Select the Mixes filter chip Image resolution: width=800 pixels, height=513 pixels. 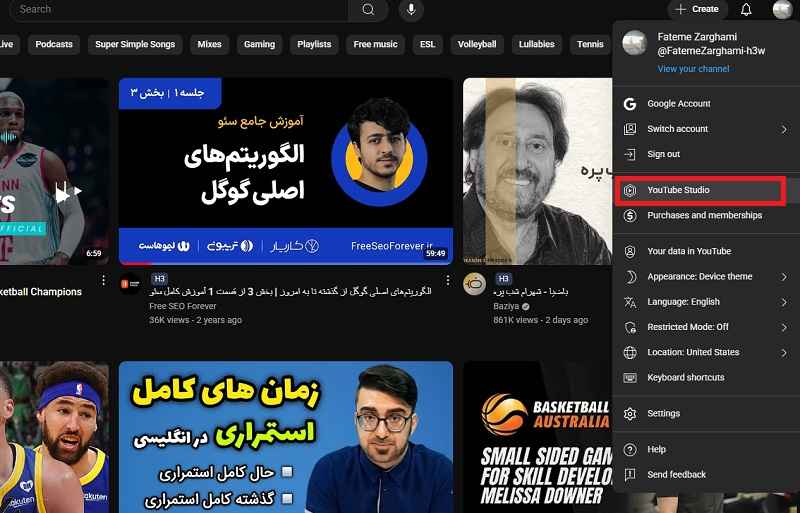[x=209, y=44]
